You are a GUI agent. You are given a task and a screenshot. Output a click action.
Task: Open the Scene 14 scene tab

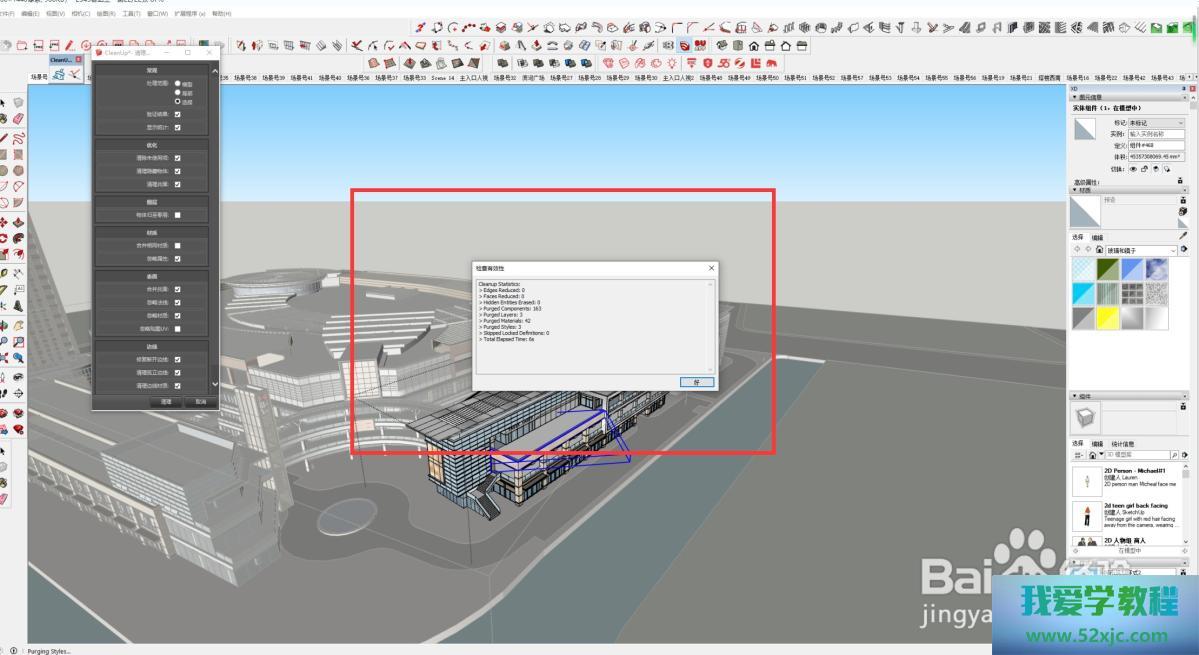point(442,77)
